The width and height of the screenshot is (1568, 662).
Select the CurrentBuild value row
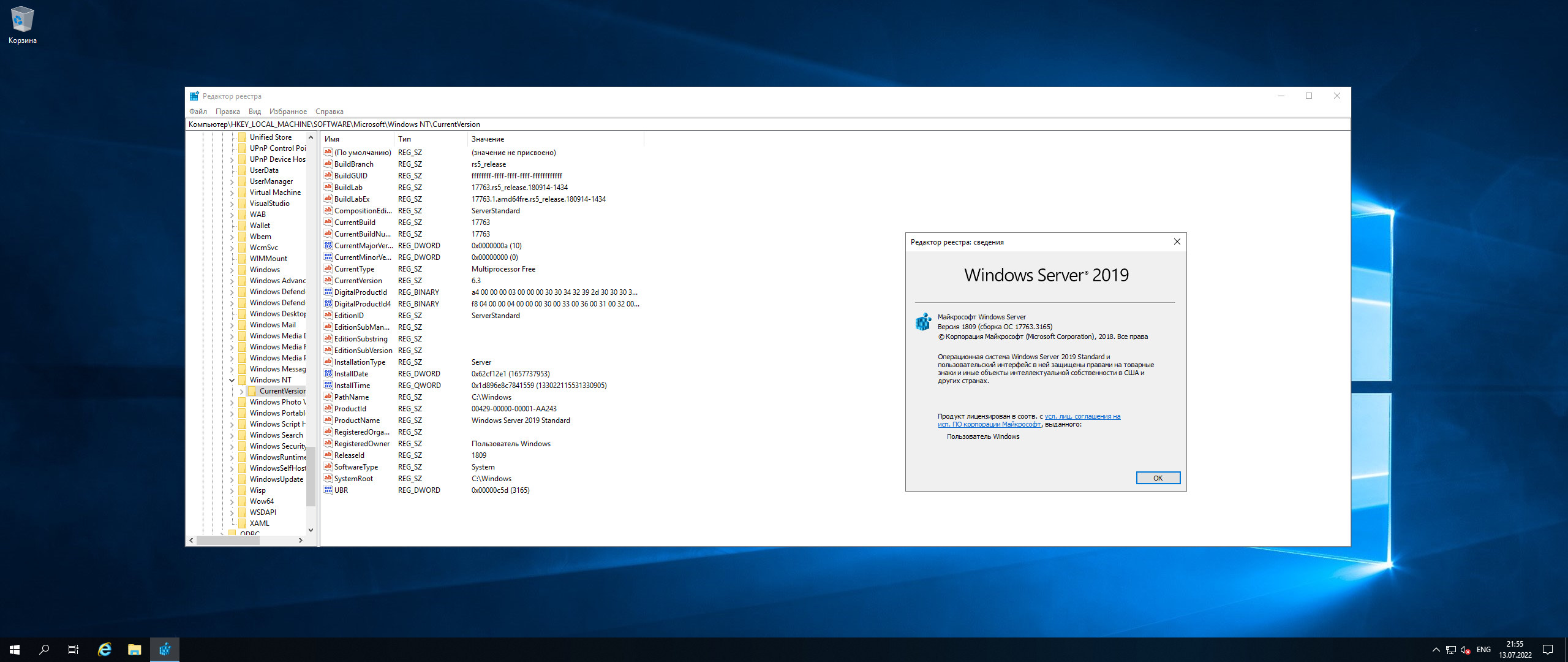point(482,223)
